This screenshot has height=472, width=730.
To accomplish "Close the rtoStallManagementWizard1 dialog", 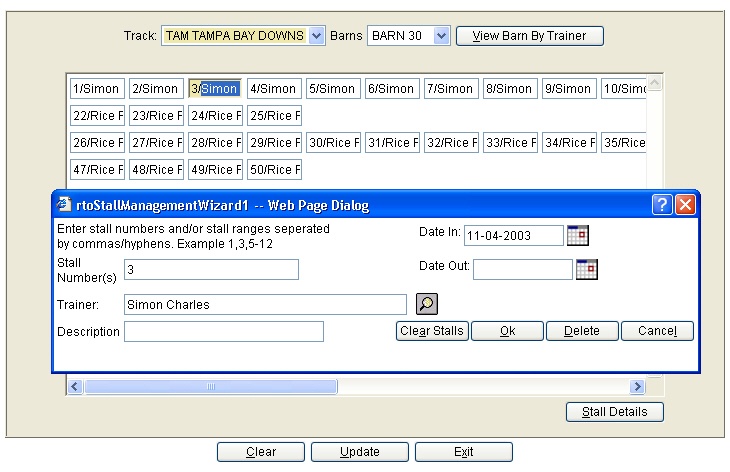I will [x=685, y=205].
